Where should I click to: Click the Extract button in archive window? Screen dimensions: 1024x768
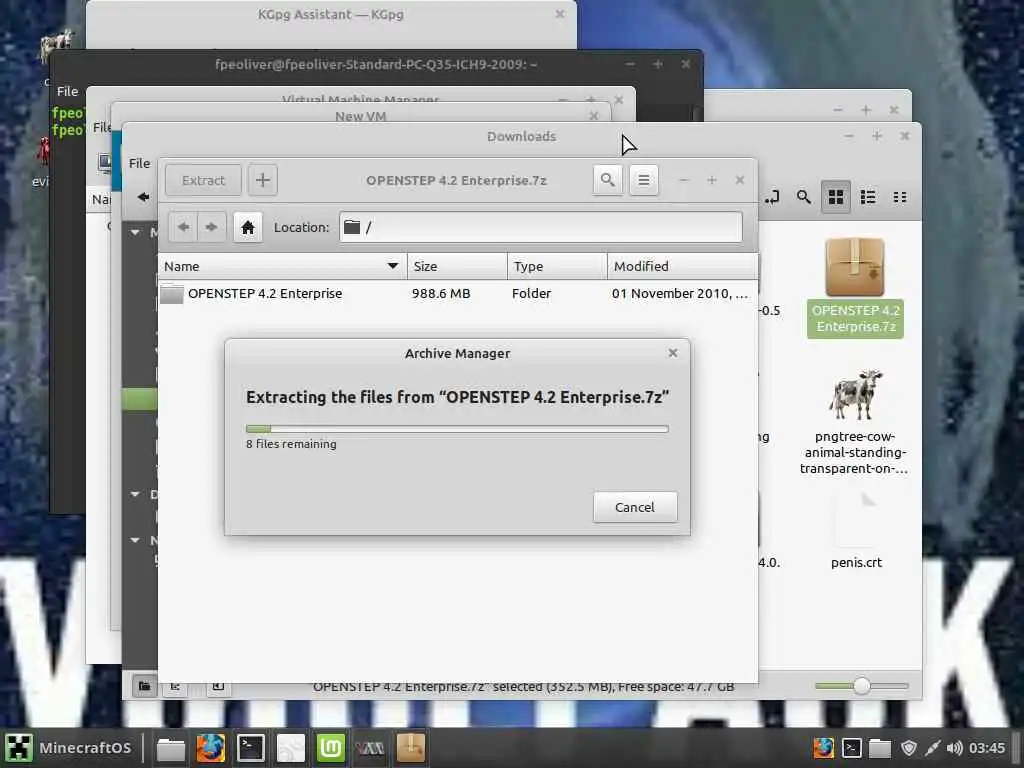[x=203, y=180]
